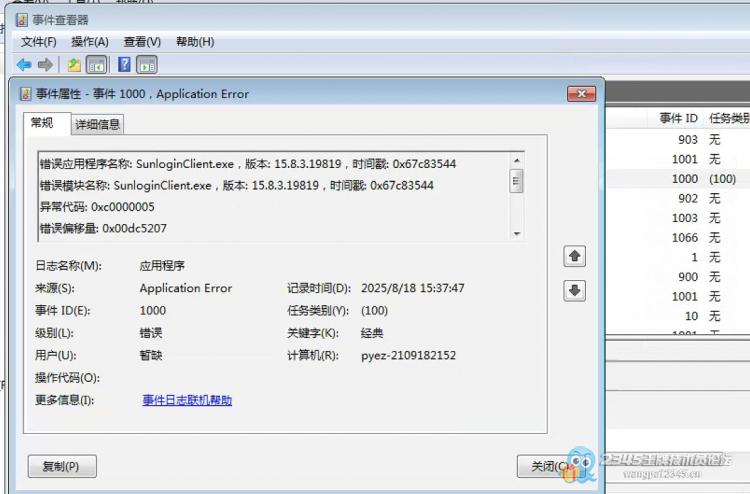This screenshot has height=494, width=750.
Task: Click the 错误应用程序名称 line in description
Action: pyautogui.click(x=248, y=164)
